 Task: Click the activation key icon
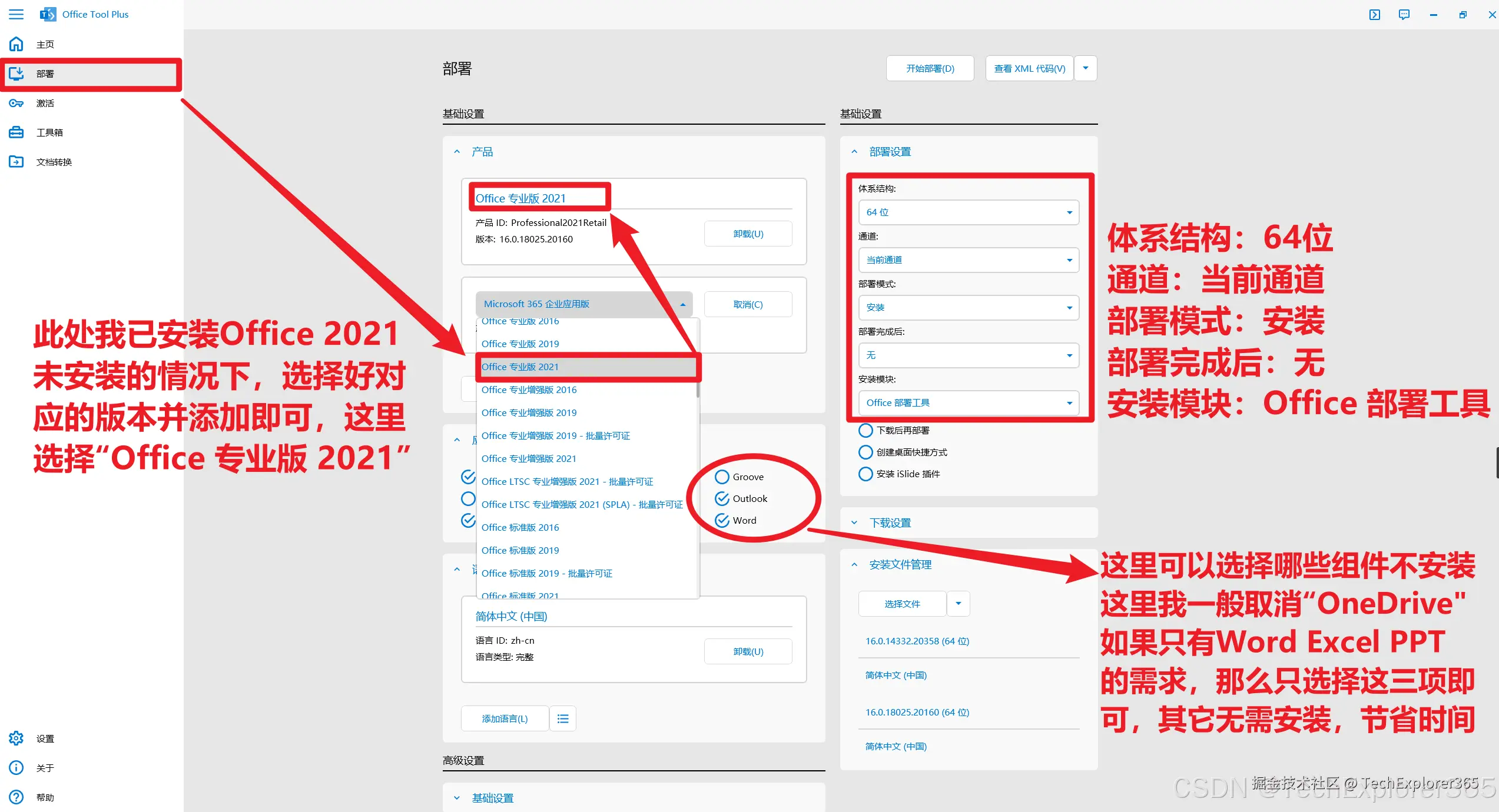(16, 103)
